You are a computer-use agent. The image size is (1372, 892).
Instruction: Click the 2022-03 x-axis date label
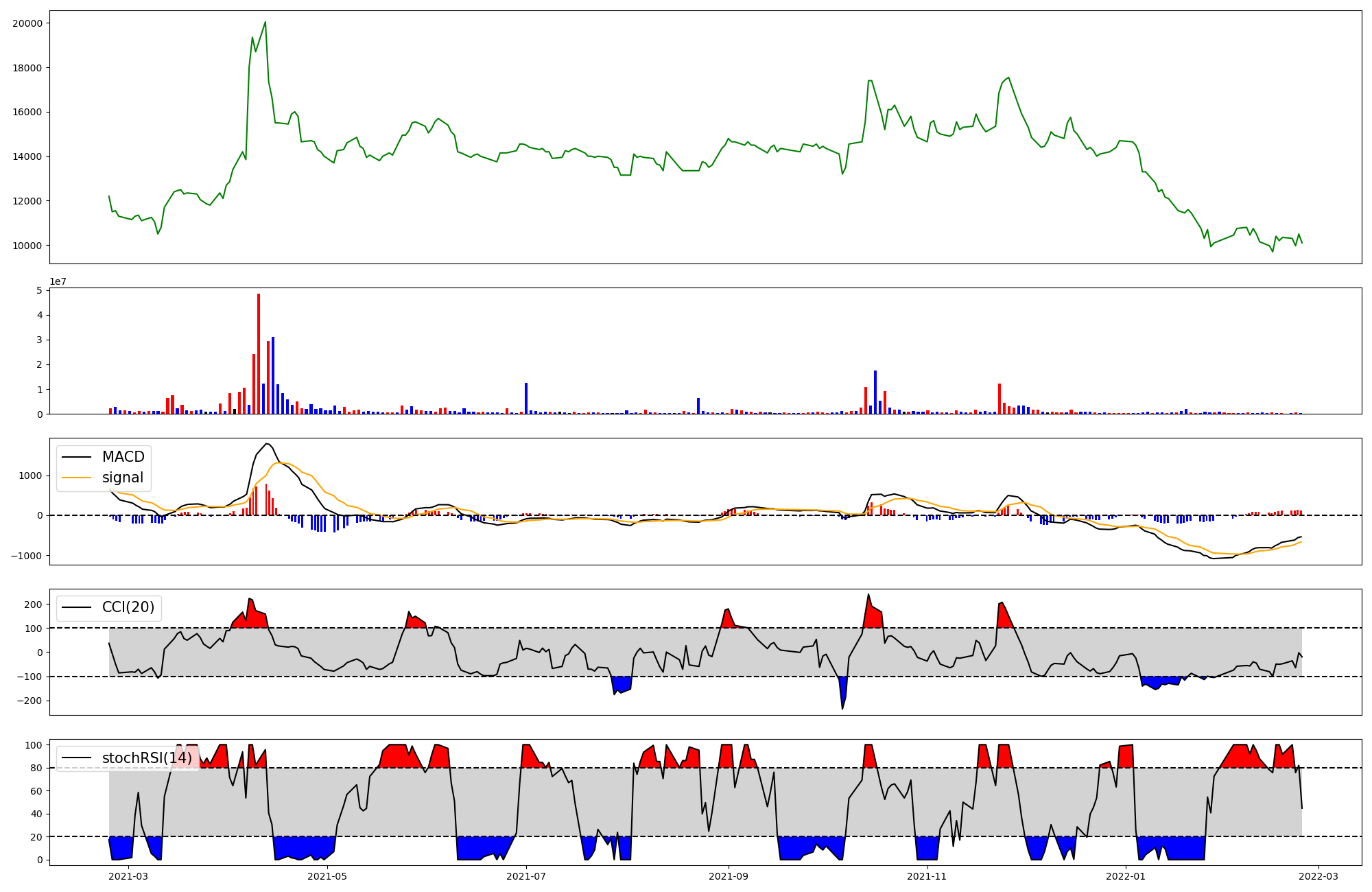coord(1318,876)
